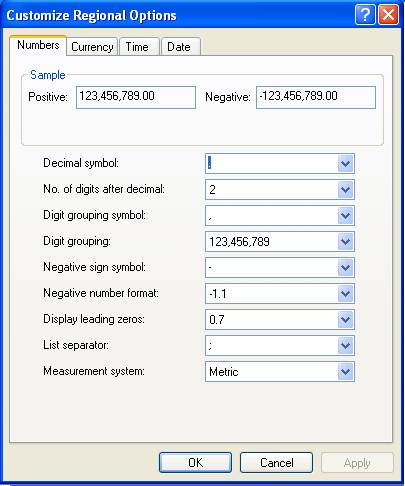
Task: Open the Digit grouping symbol dropdown arrow
Action: click(345, 216)
